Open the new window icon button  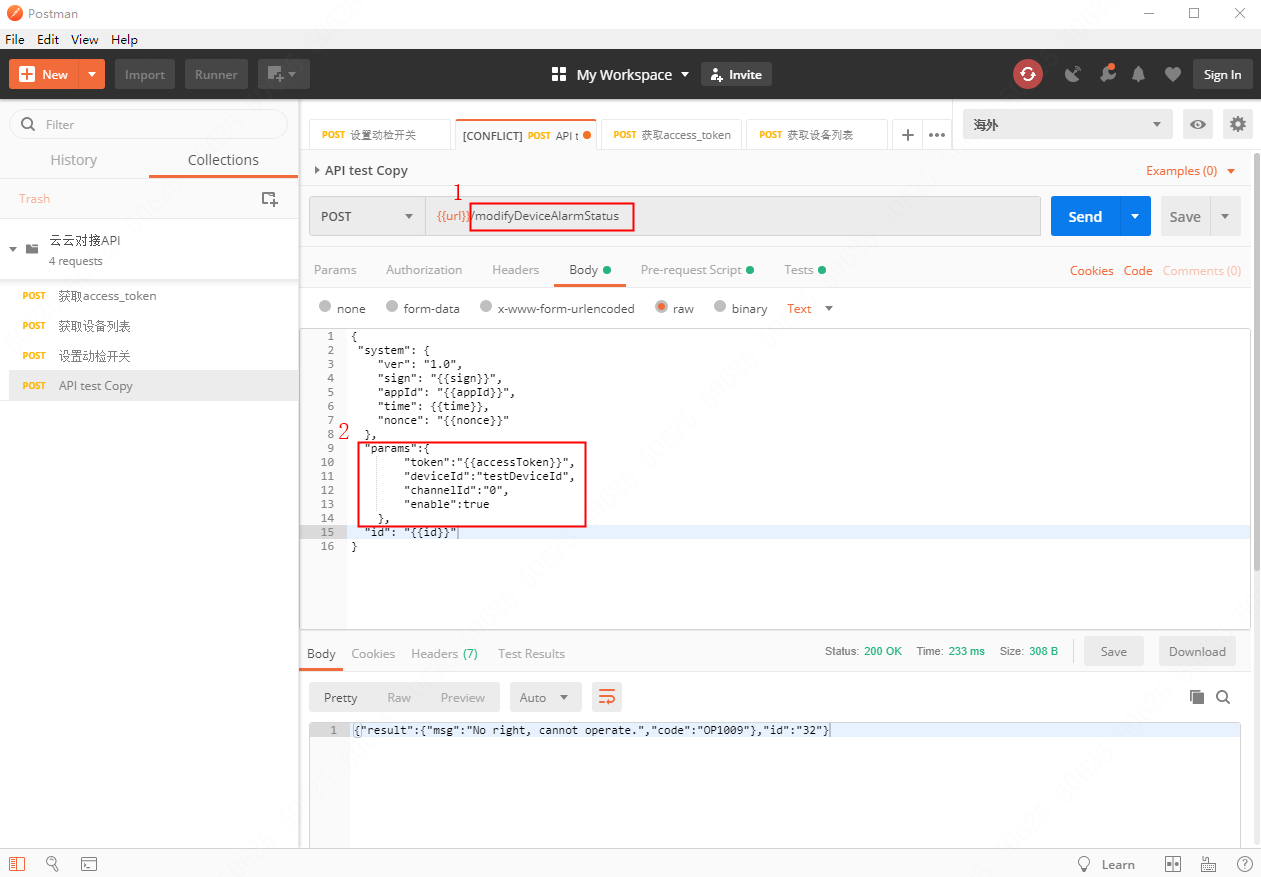283,74
